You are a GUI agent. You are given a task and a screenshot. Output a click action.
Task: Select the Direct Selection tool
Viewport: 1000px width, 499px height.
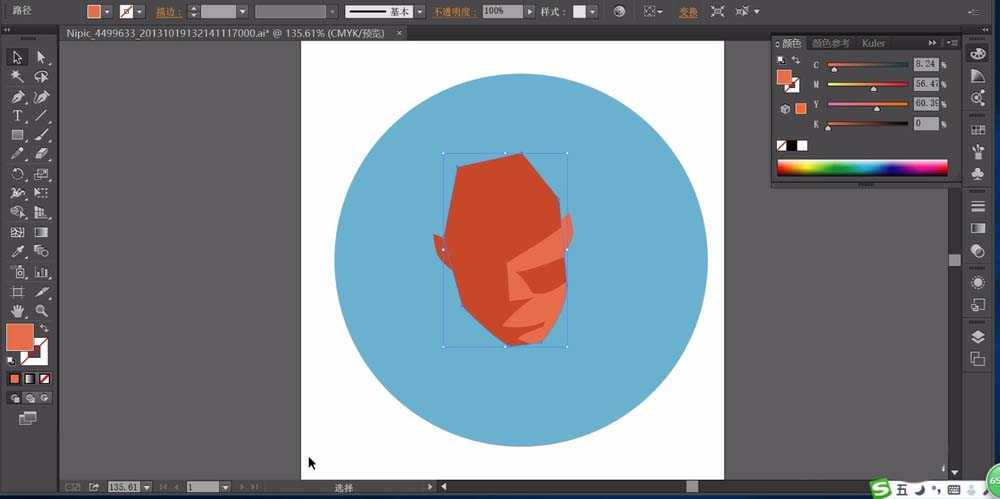click(42, 57)
